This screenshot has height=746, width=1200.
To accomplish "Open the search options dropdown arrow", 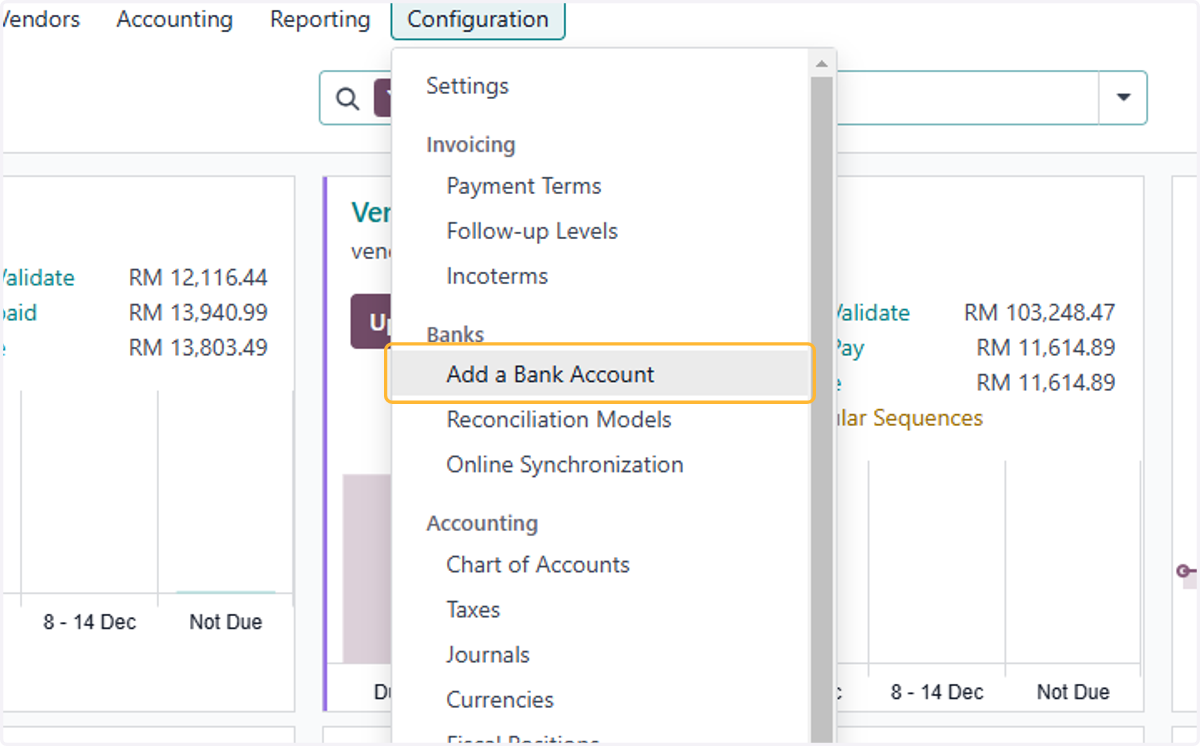I will tap(1123, 98).
